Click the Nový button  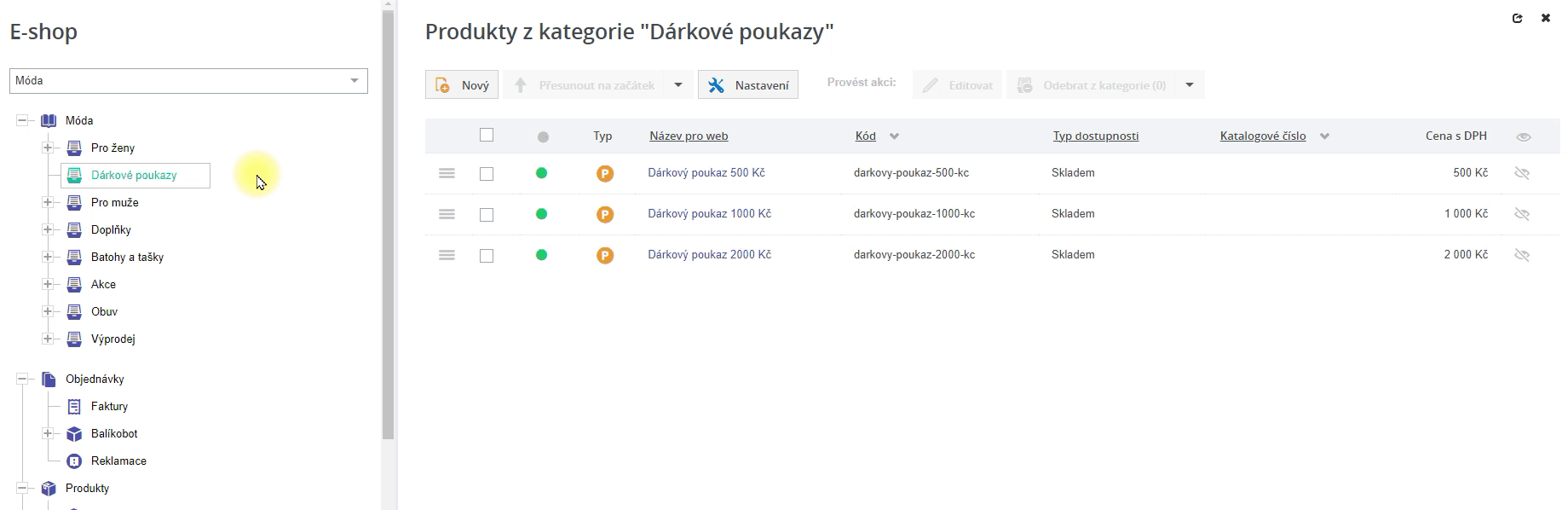click(462, 85)
